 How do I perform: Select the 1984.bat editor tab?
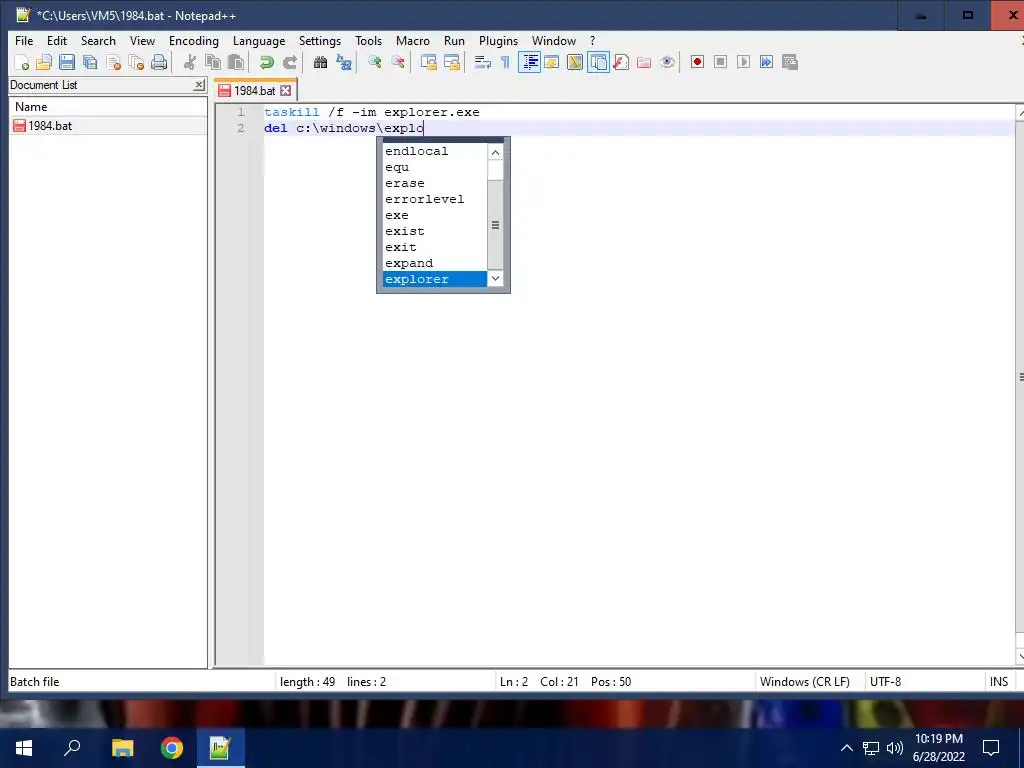click(x=255, y=91)
